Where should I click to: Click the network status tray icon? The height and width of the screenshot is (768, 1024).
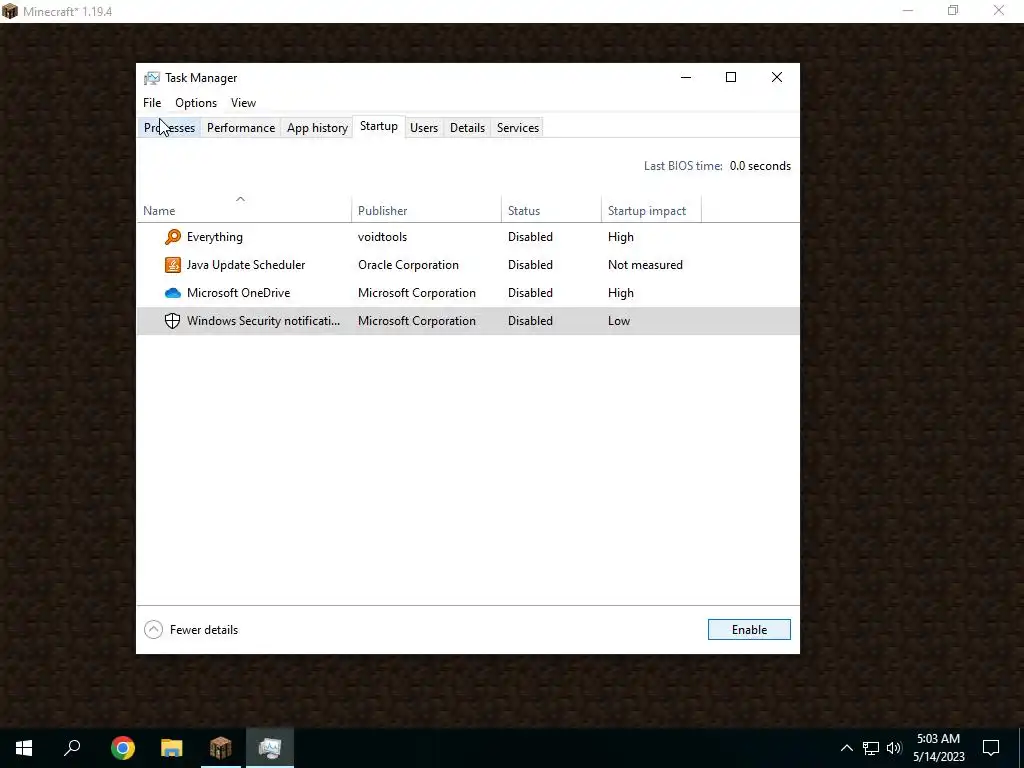[871, 748]
